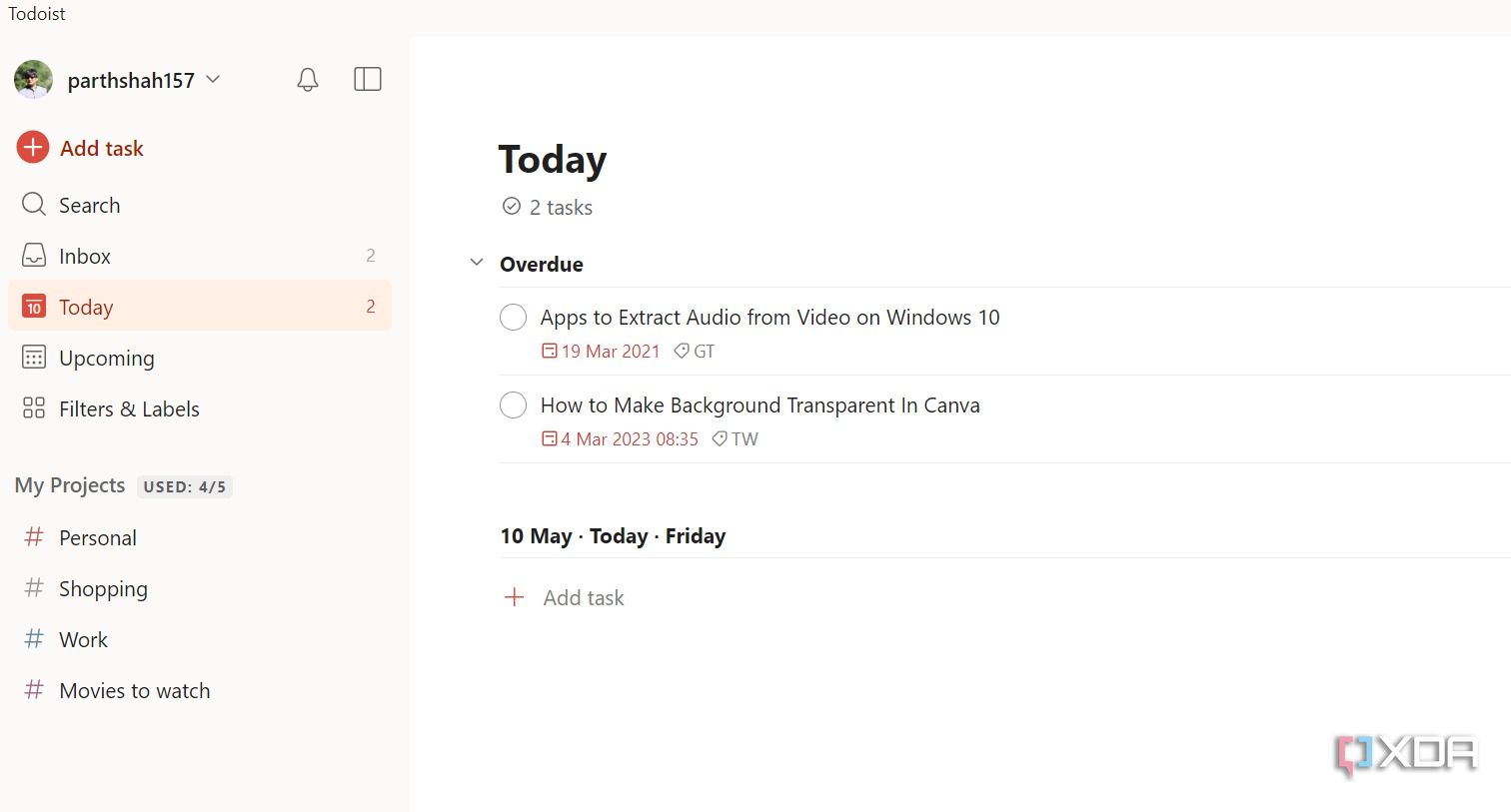Open Filters & Labels

click(x=129, y=408)
